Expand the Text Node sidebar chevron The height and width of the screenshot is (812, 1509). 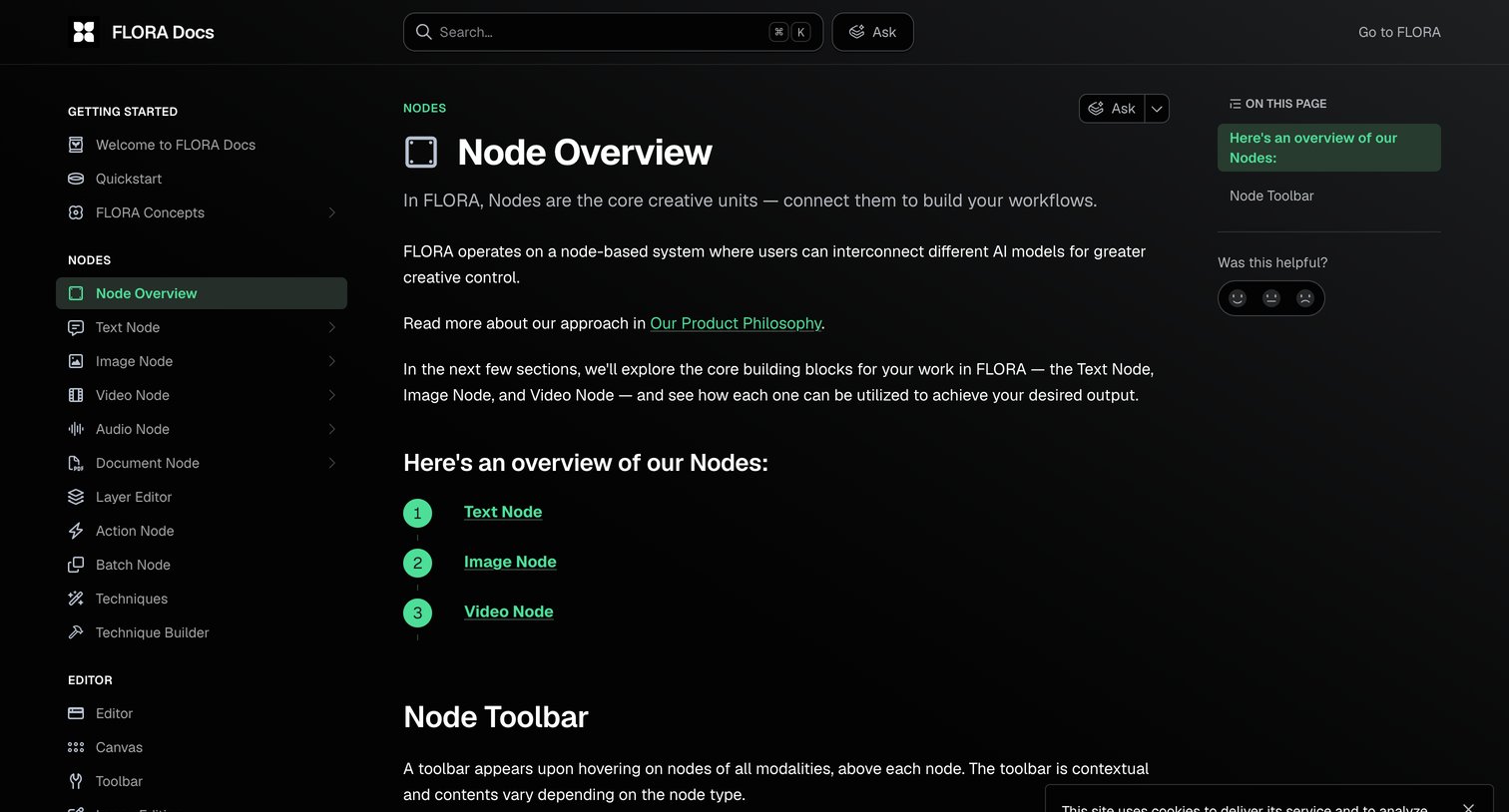click(331, 327)
